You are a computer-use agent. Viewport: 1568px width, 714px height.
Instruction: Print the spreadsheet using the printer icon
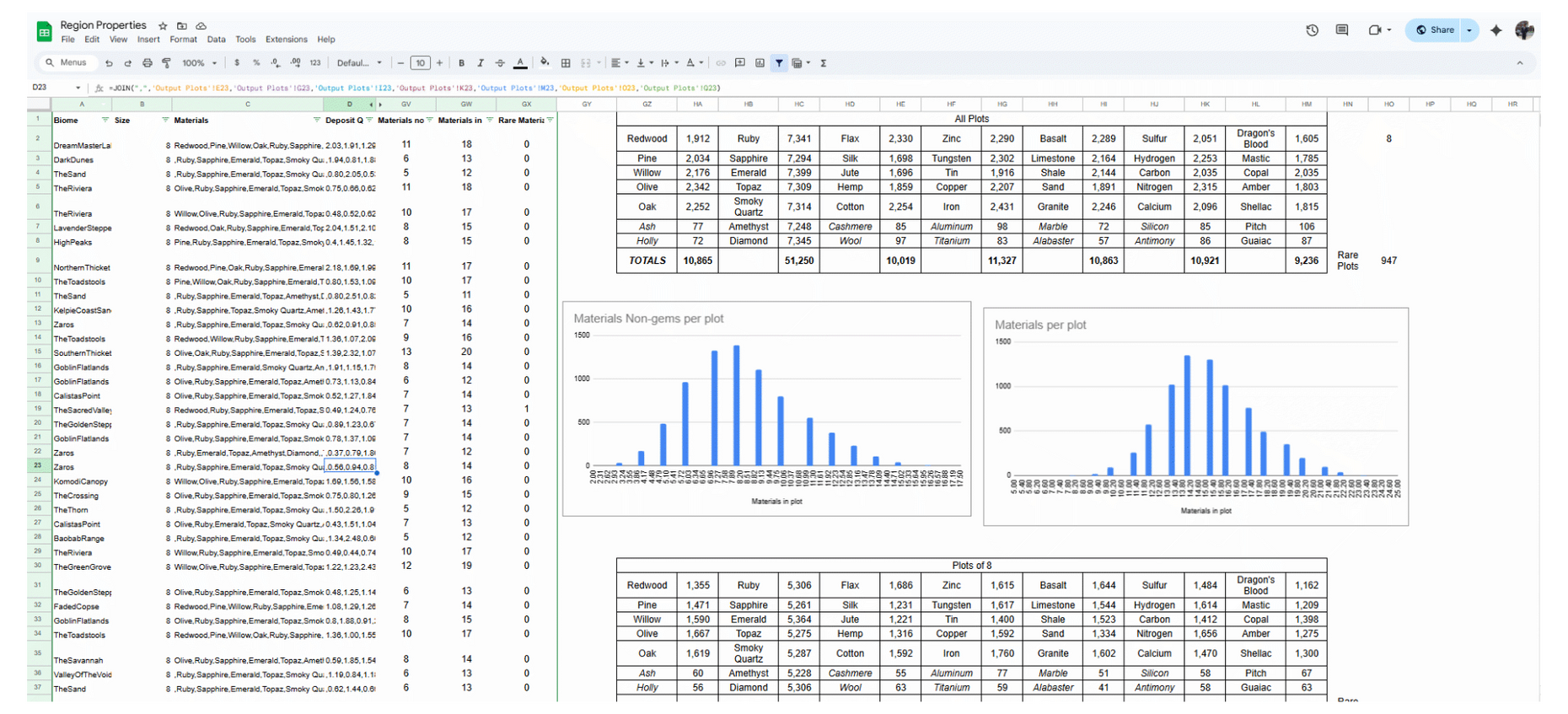[x=148, y=63]
